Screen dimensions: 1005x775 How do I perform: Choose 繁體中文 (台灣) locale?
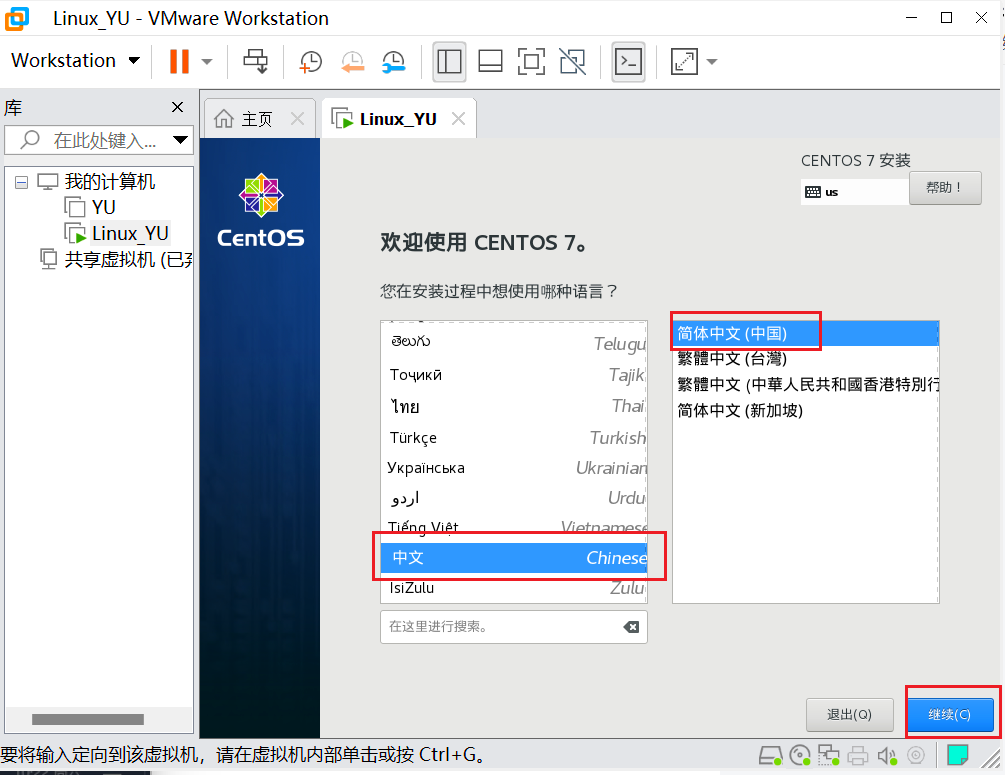(x=806, y=358)
